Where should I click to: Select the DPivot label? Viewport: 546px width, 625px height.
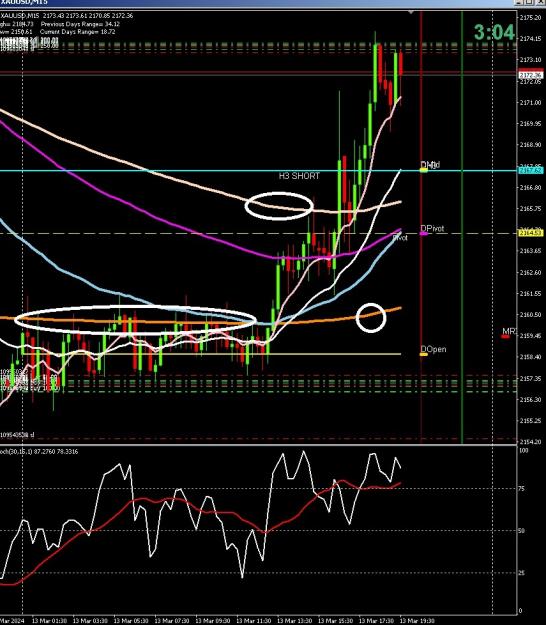432,229
